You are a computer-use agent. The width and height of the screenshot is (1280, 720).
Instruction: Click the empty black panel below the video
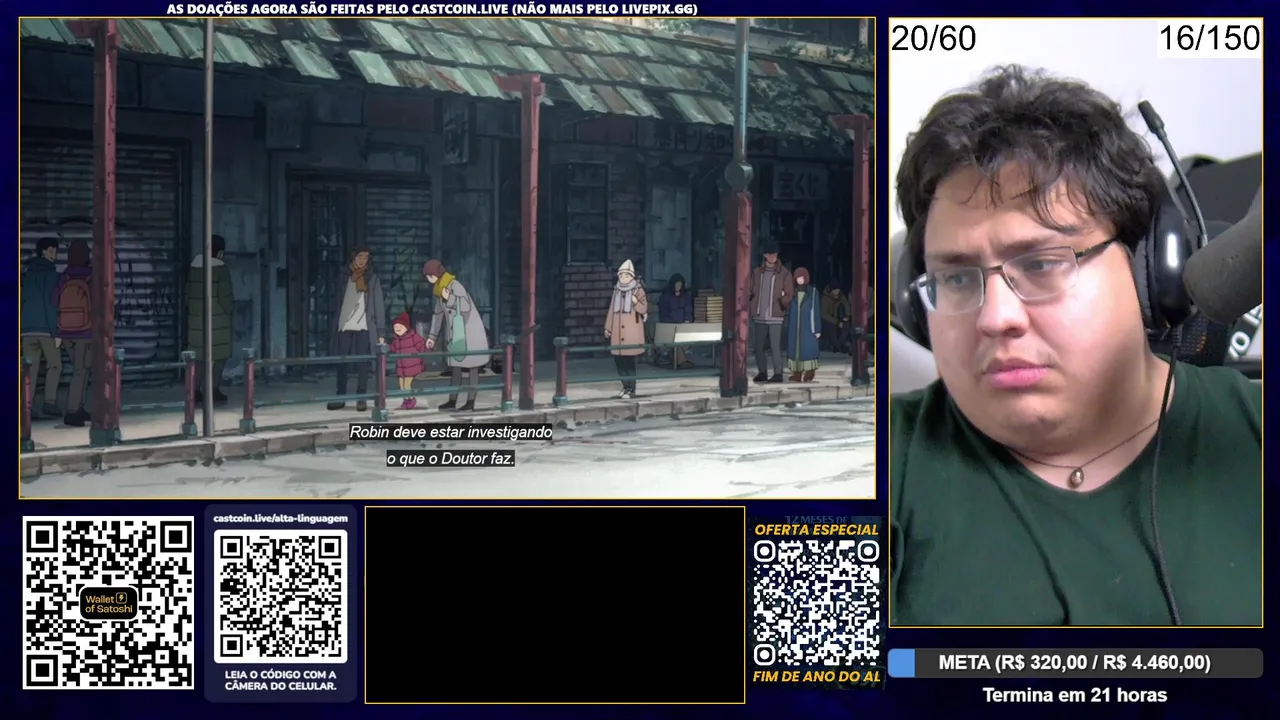(555, 605)
